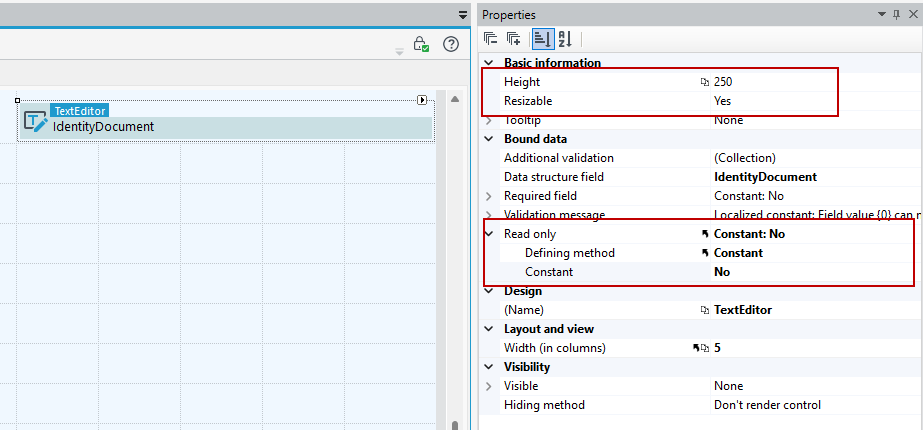Click the Visible value None

coord(728,386)
